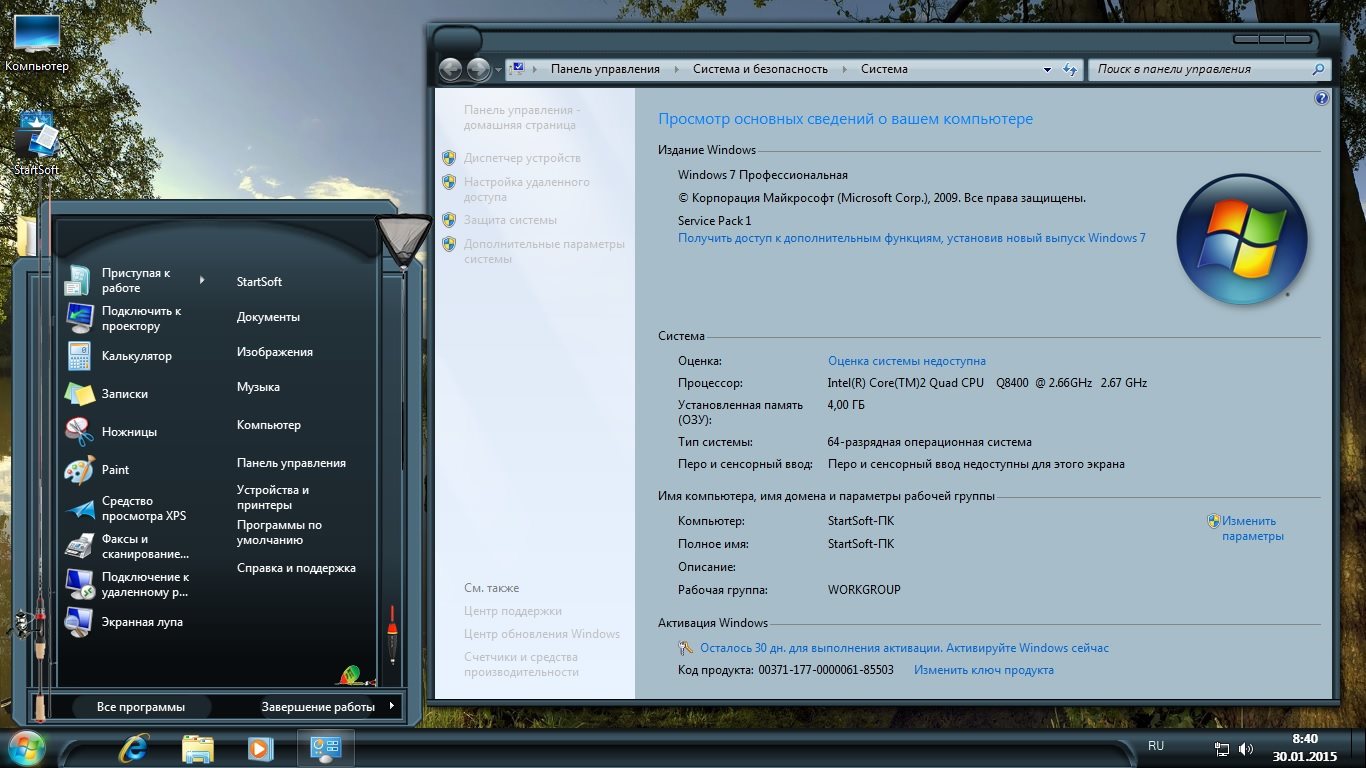
Task: Open Панель управления from the Start menu
Action: click(291, 463)
